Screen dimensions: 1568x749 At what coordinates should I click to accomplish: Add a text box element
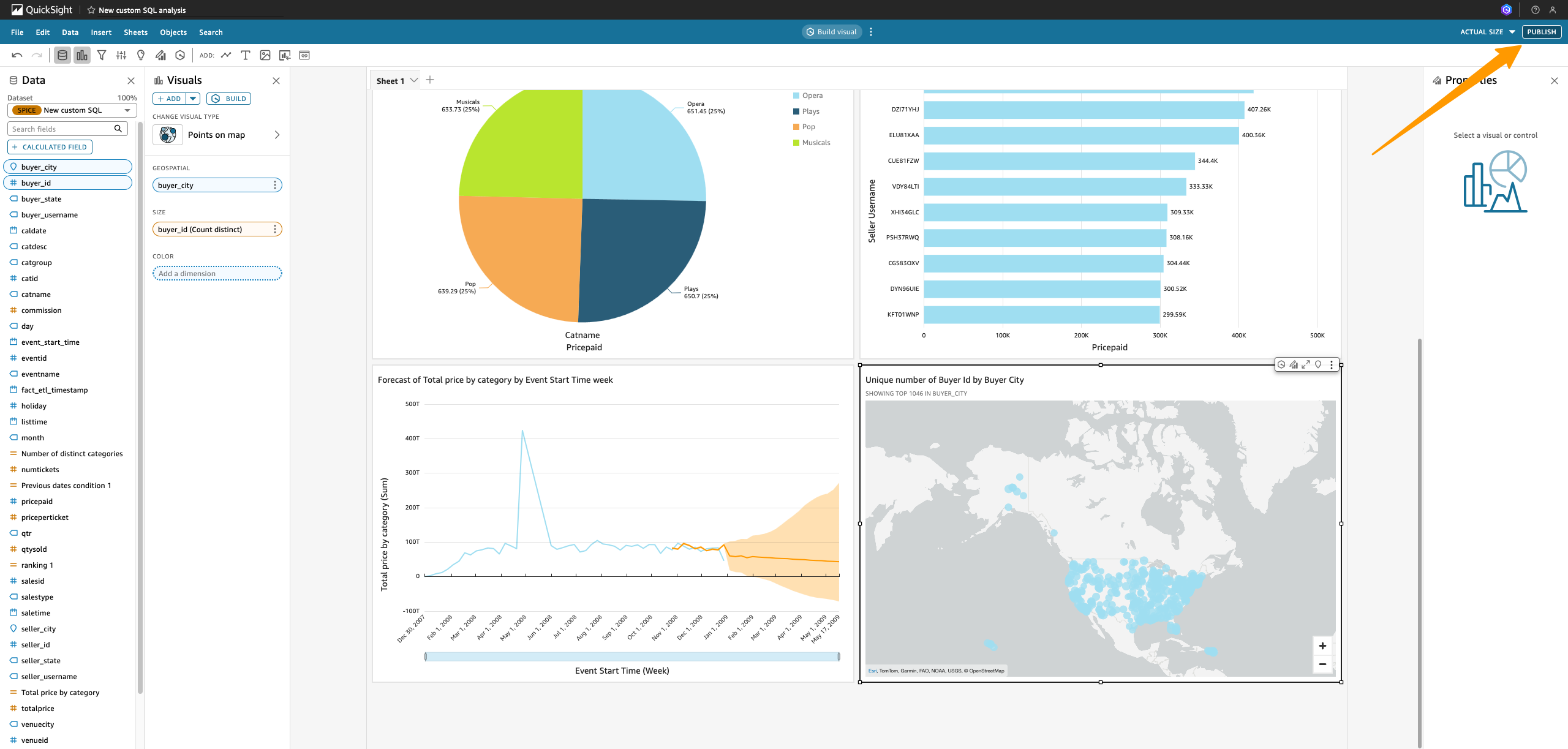[246, 55]
